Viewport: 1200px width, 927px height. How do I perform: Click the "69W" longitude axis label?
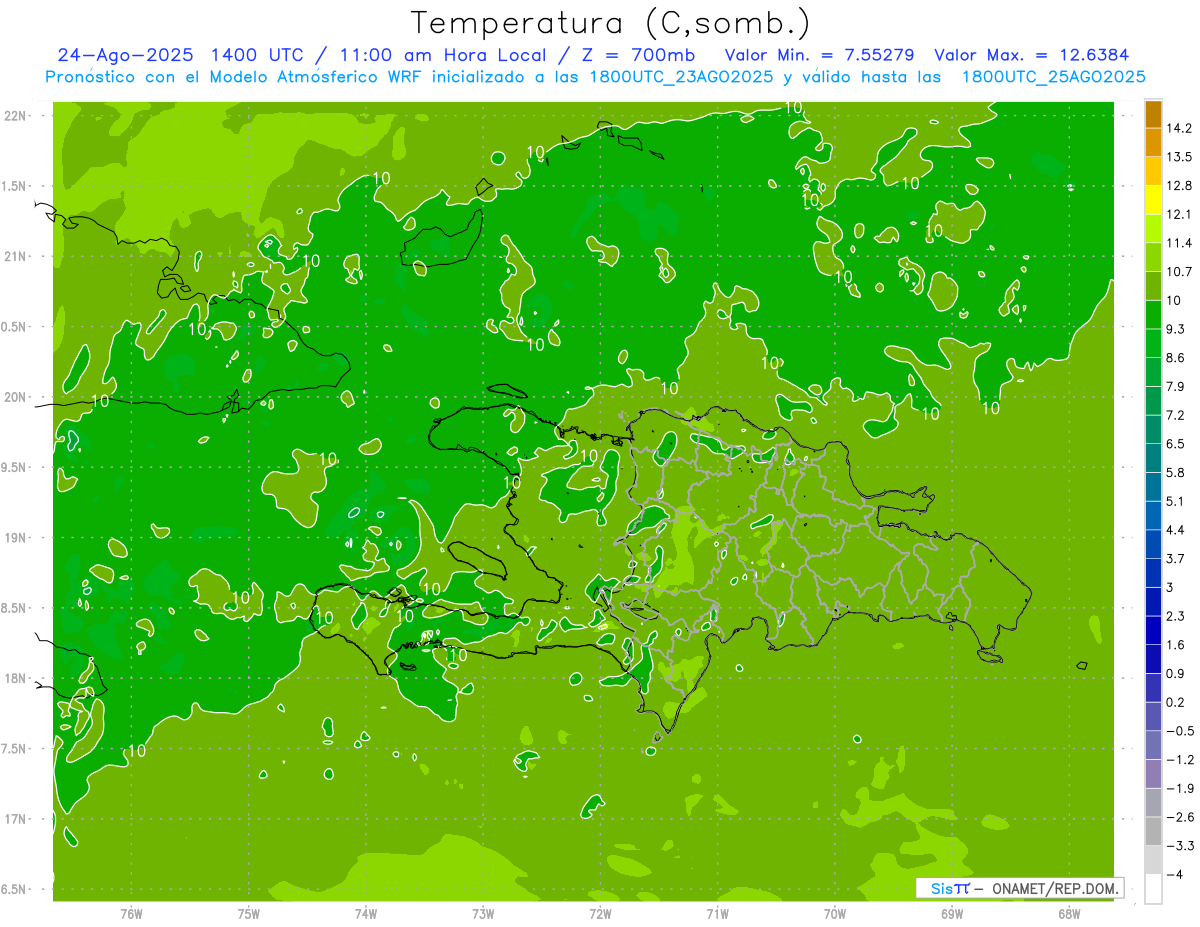tap(952, 914)
